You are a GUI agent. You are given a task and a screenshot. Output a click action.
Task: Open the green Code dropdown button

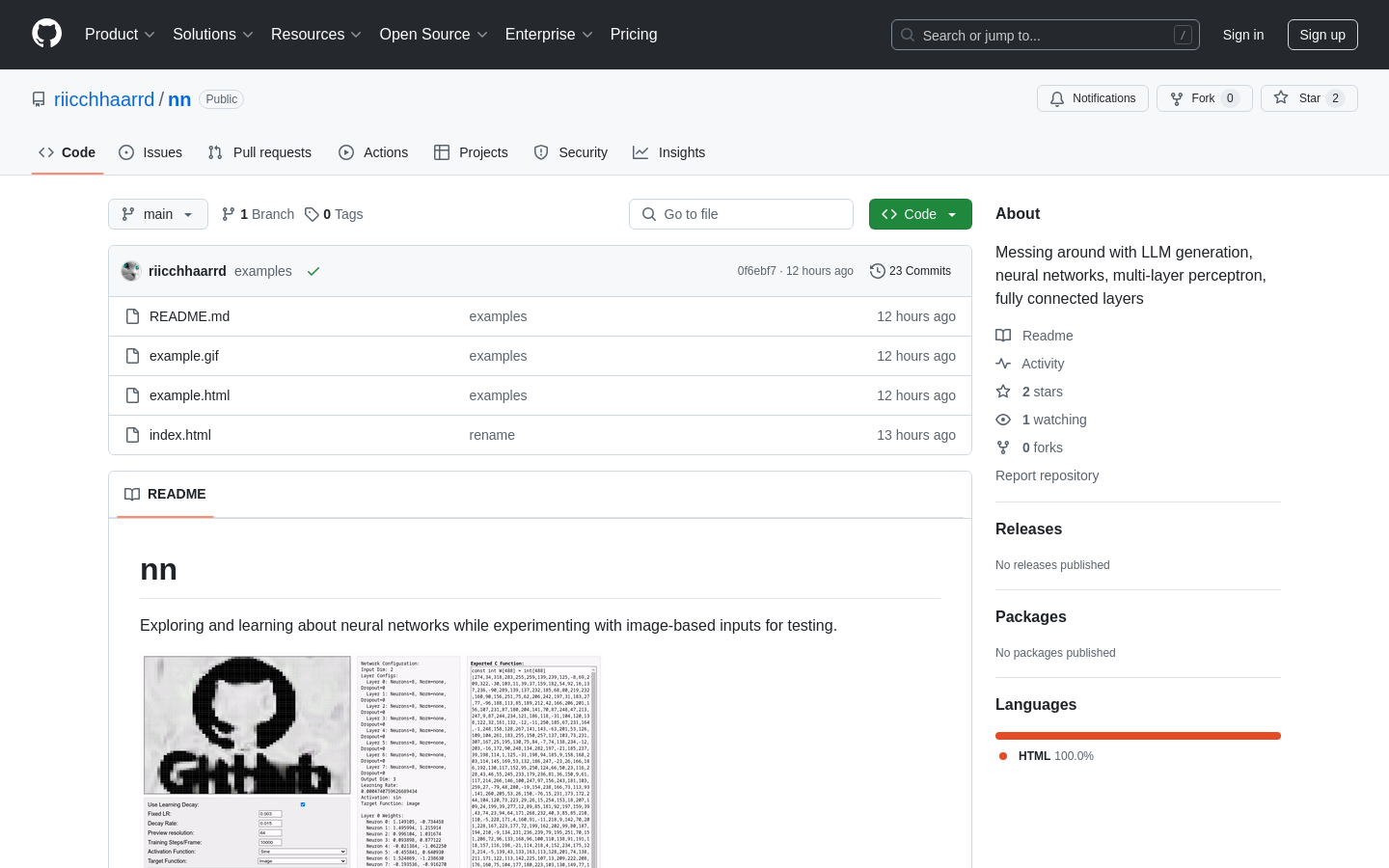920,214
